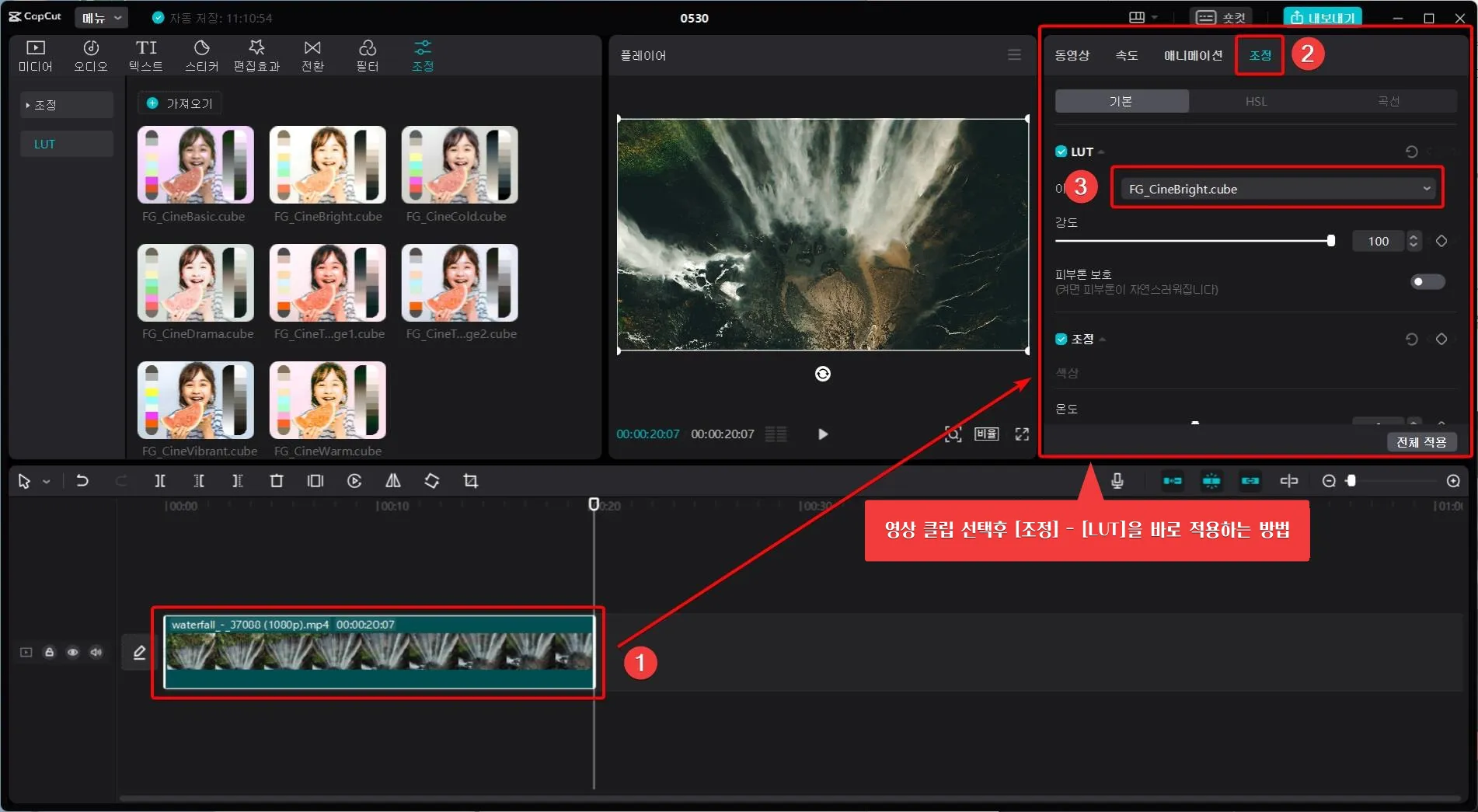
Task: Expand the 조정 category in left sidebar
Action: click(66, 105)
